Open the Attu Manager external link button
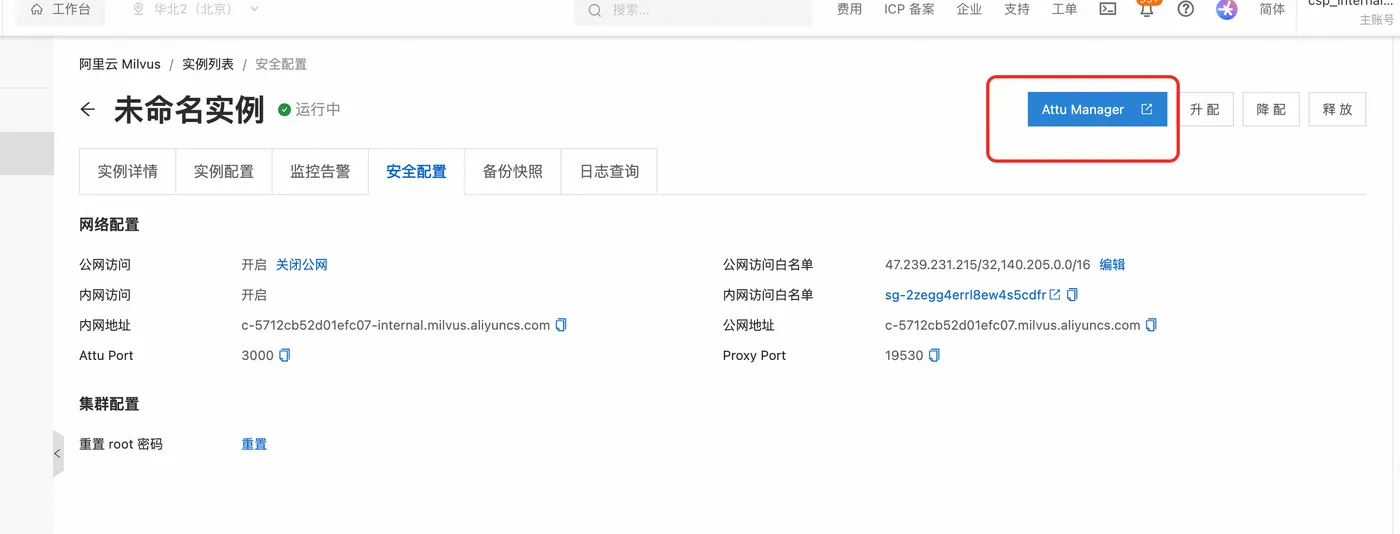Viewport: 1400px width, 534px height. (x=1097, y=109)
